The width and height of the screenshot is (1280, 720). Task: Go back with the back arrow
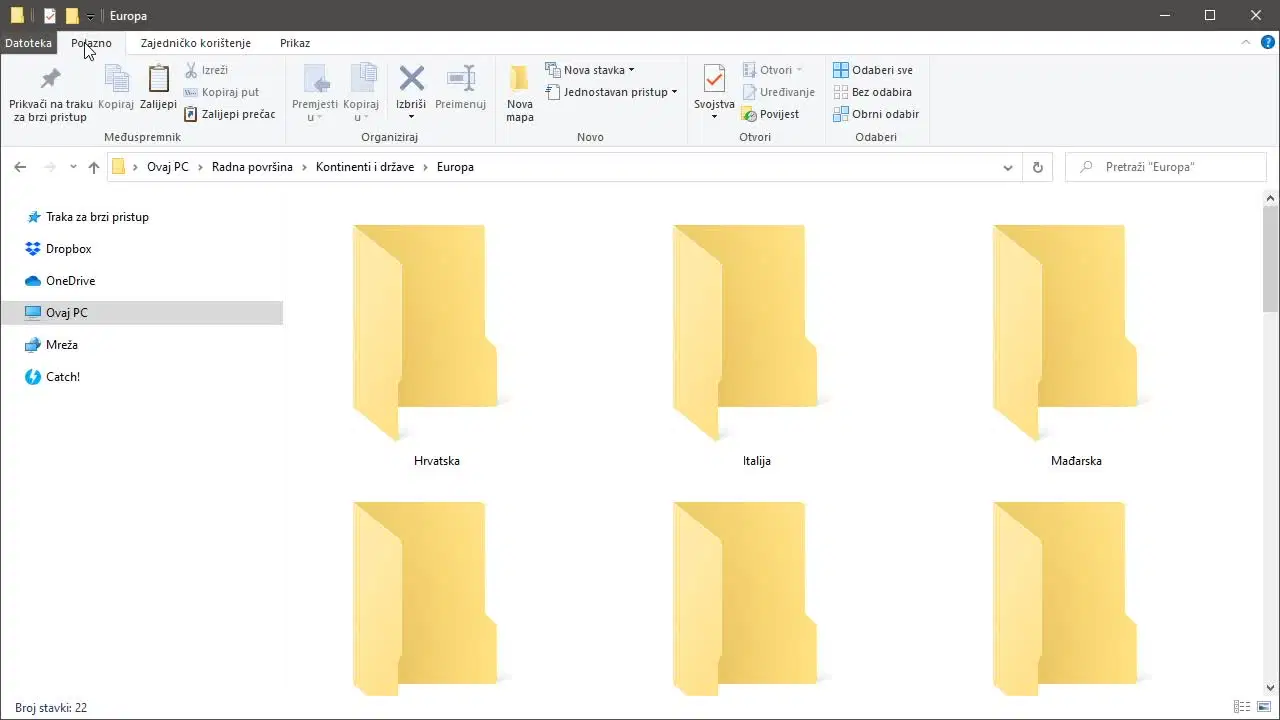tap(20, 167)
